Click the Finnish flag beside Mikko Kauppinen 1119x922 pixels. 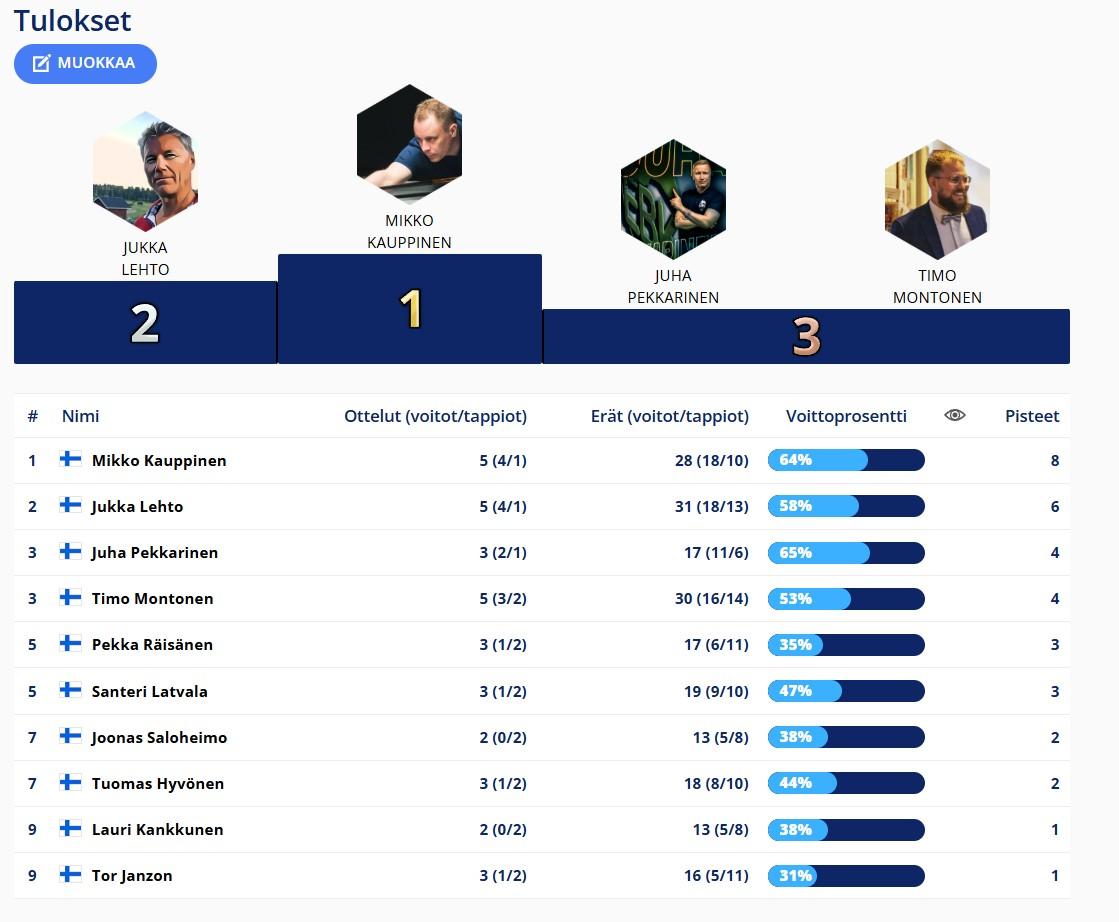tap(71, 459)
